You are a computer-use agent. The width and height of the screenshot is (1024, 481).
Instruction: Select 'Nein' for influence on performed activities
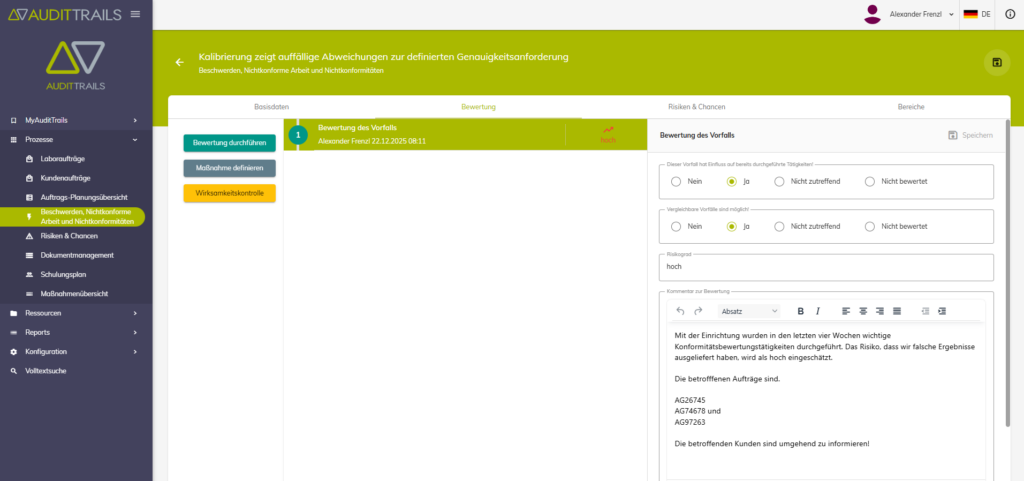(x=677, y=181)
